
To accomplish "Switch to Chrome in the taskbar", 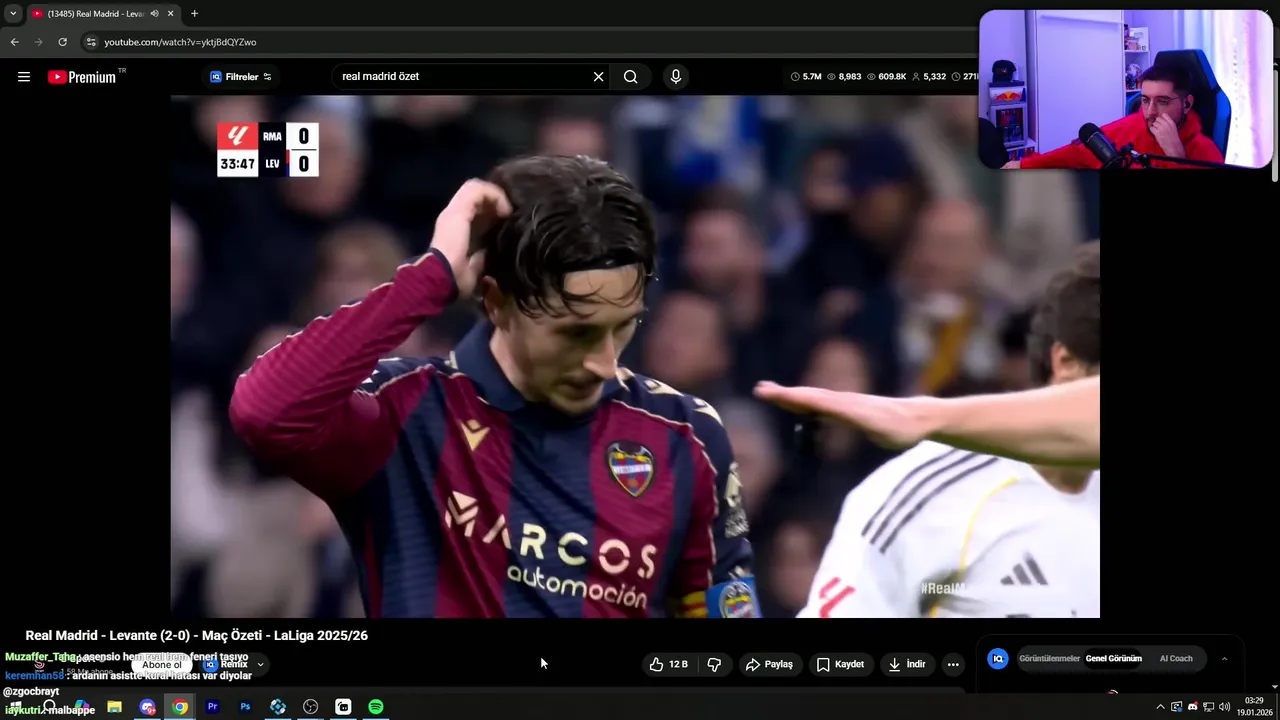I will click(180, 707).
